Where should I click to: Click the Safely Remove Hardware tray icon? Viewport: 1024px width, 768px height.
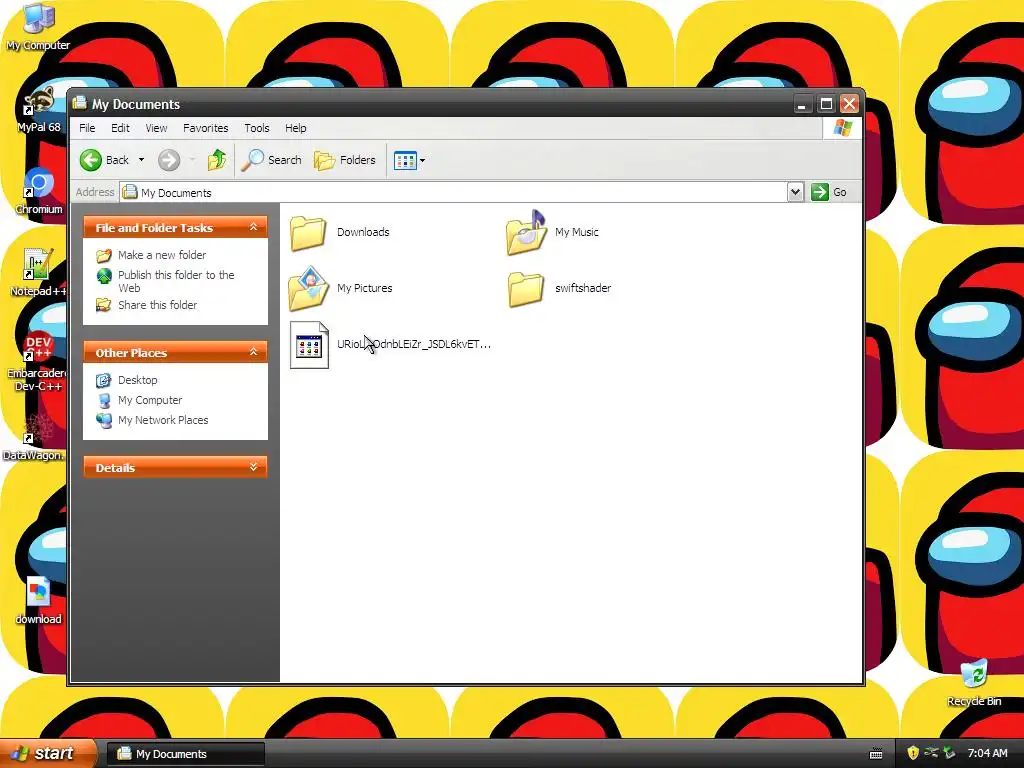(949, 753)
